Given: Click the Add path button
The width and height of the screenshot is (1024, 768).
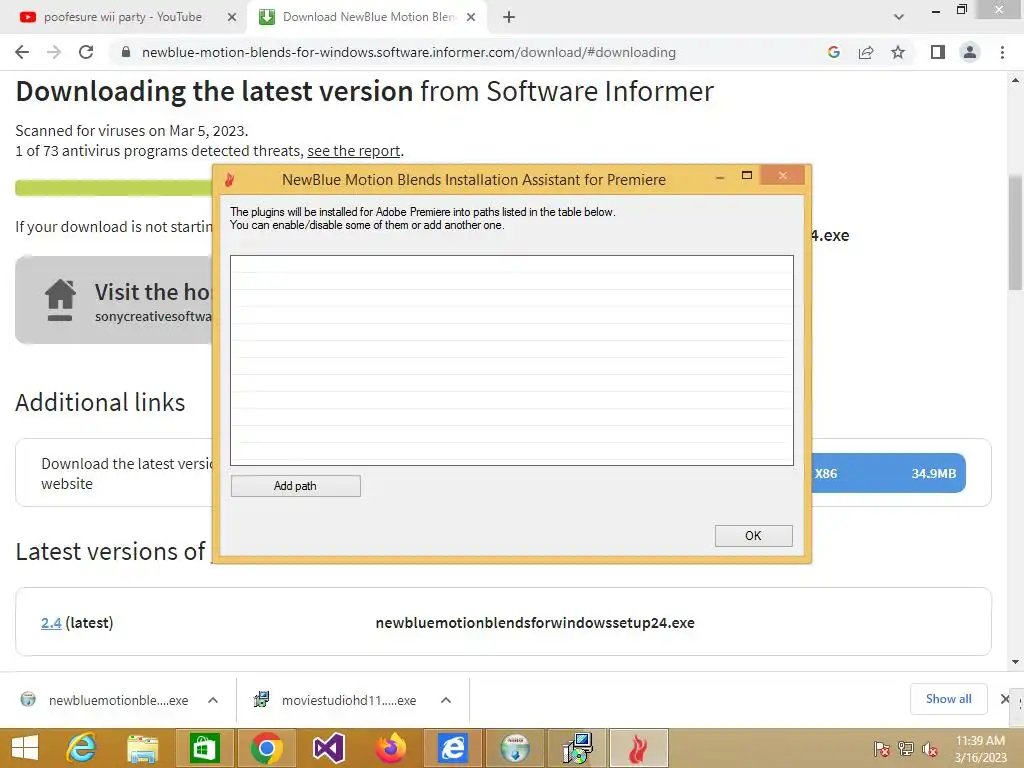Looking at the screenshot, I should tap(295, 486).
